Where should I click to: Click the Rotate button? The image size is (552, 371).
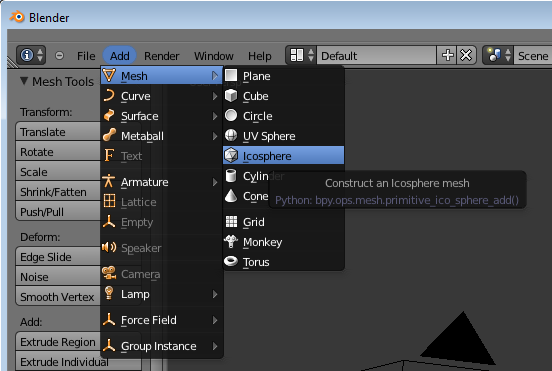(58, 152)
